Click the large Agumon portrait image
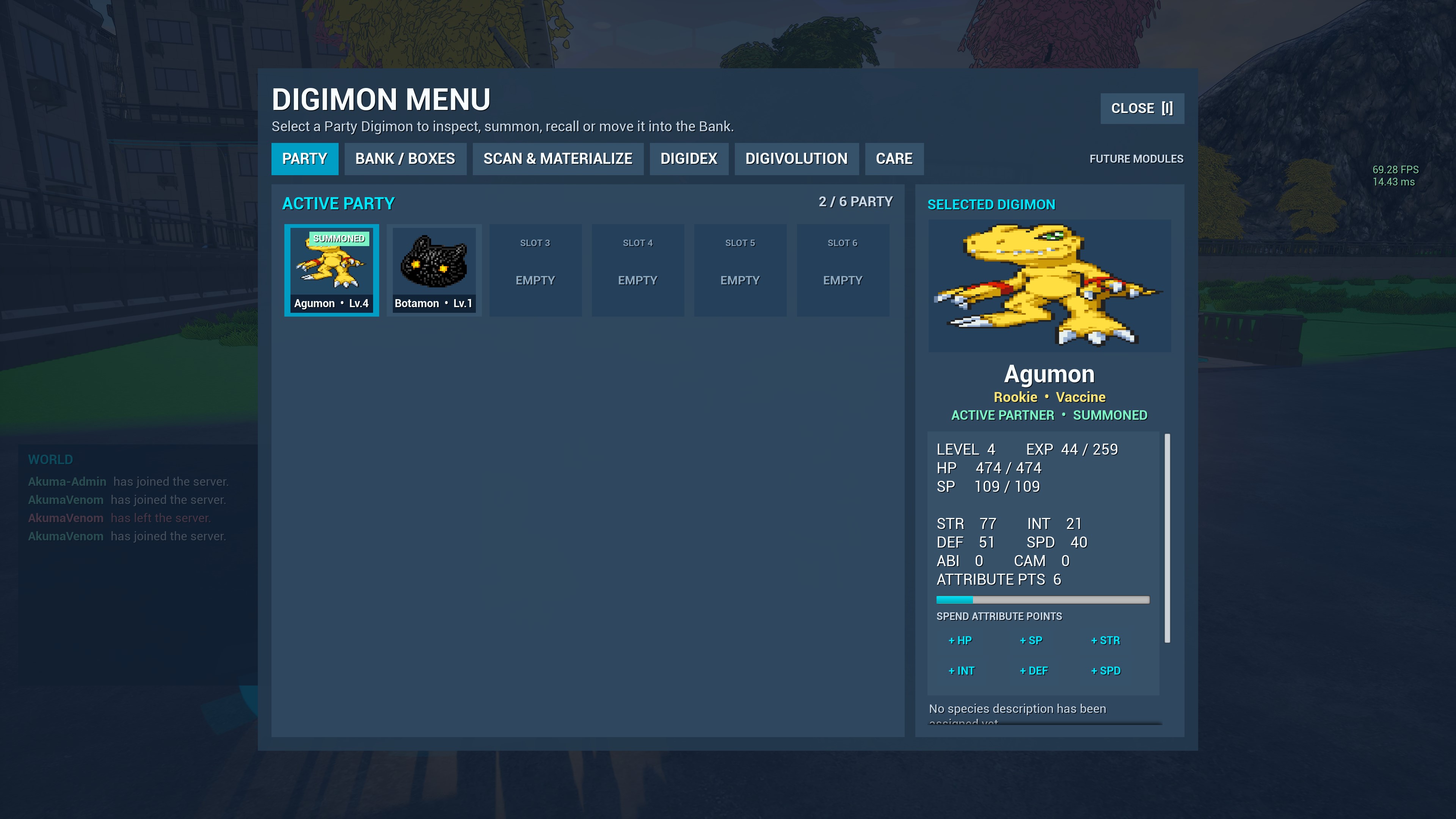The height and width of the screenshot is (819, 1456). point(1049,286)
